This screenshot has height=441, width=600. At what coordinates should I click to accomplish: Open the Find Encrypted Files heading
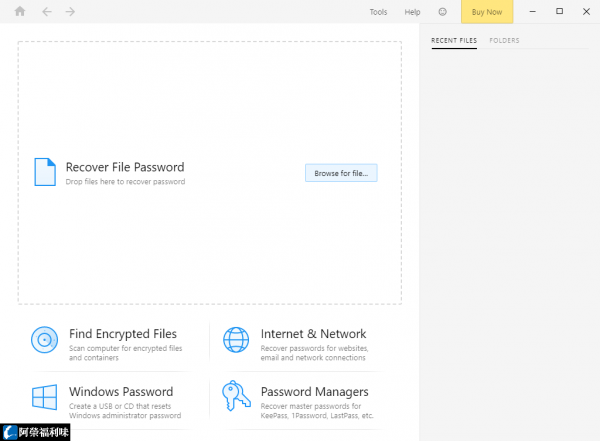click(123, 334)
